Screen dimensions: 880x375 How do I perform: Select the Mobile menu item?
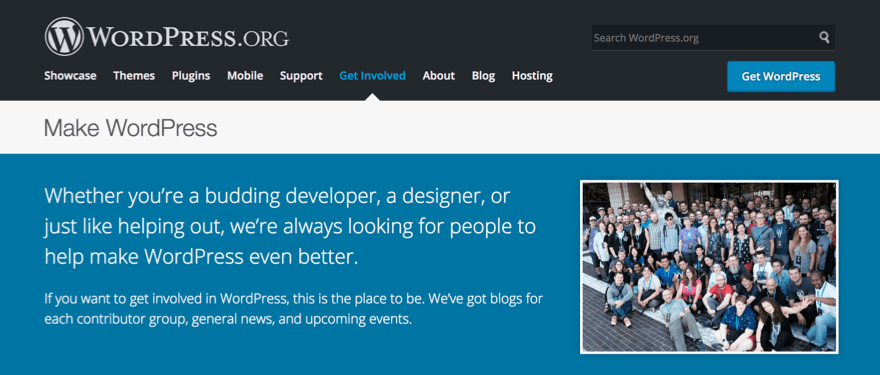coord(245,76)
